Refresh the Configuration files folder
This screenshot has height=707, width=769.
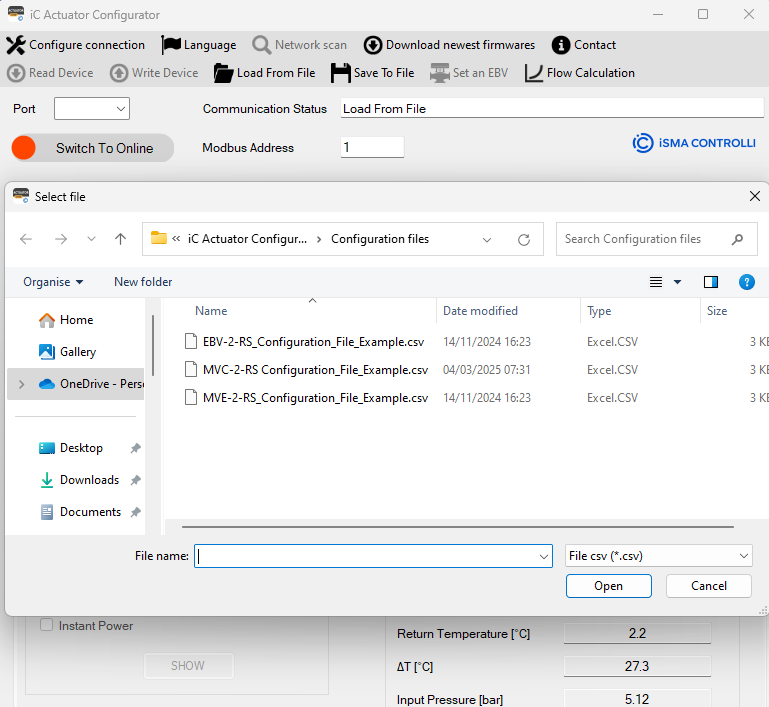(x=524, y=239)
